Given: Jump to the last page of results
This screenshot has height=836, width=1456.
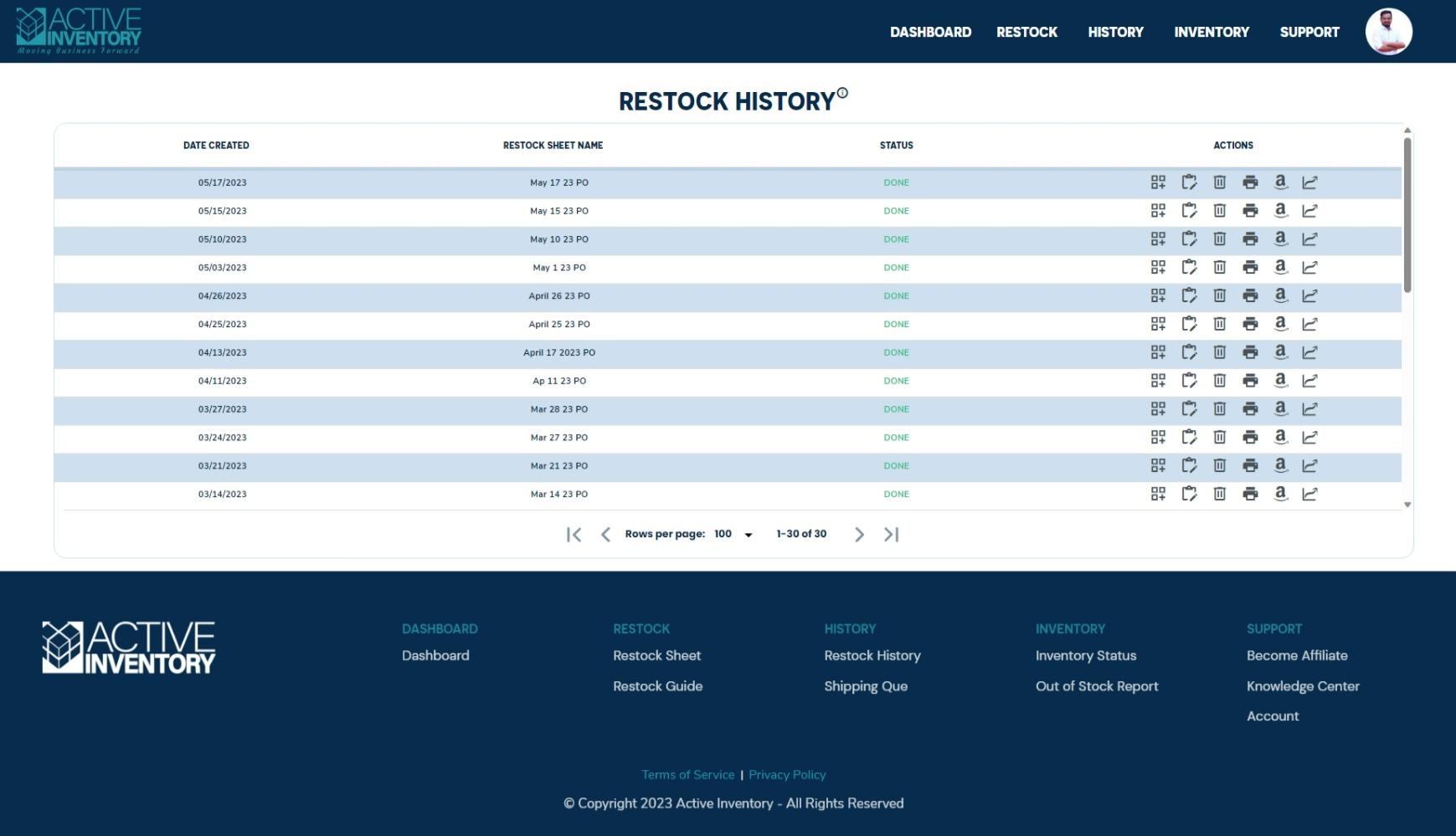Looking at the screenshot, I should pyautogui.click(x=891, y=535).
